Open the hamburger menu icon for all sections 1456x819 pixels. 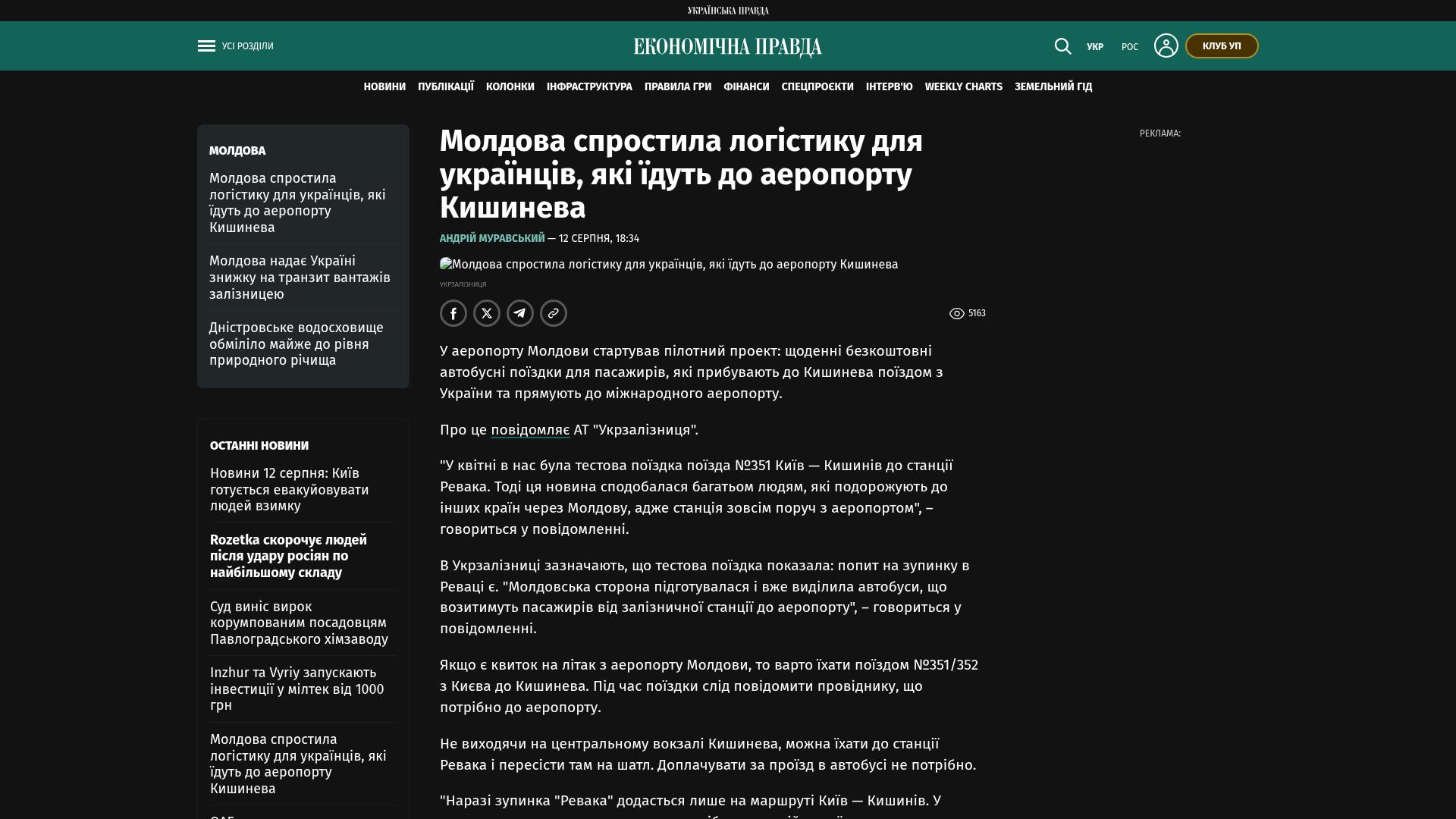coord(206,46)
